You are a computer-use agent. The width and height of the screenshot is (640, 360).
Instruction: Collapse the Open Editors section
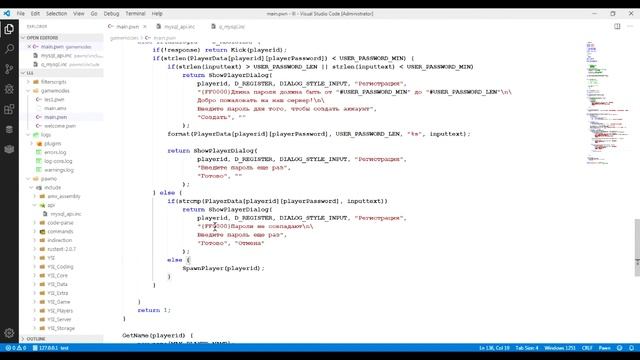pyautogui.click(x=61, y=38)
